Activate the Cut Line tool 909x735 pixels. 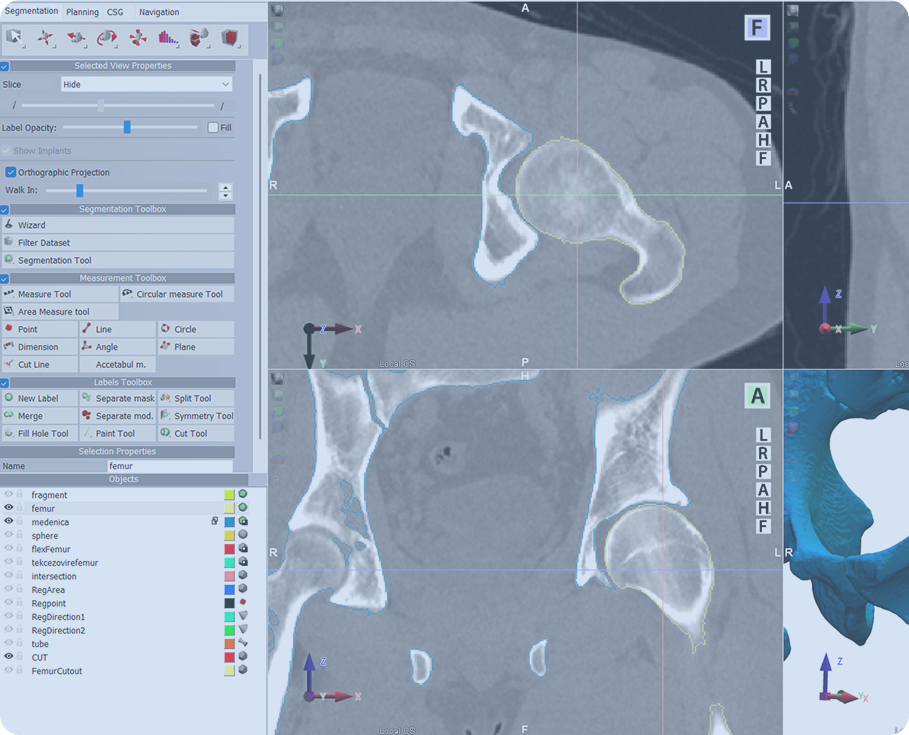click(40, 365)
